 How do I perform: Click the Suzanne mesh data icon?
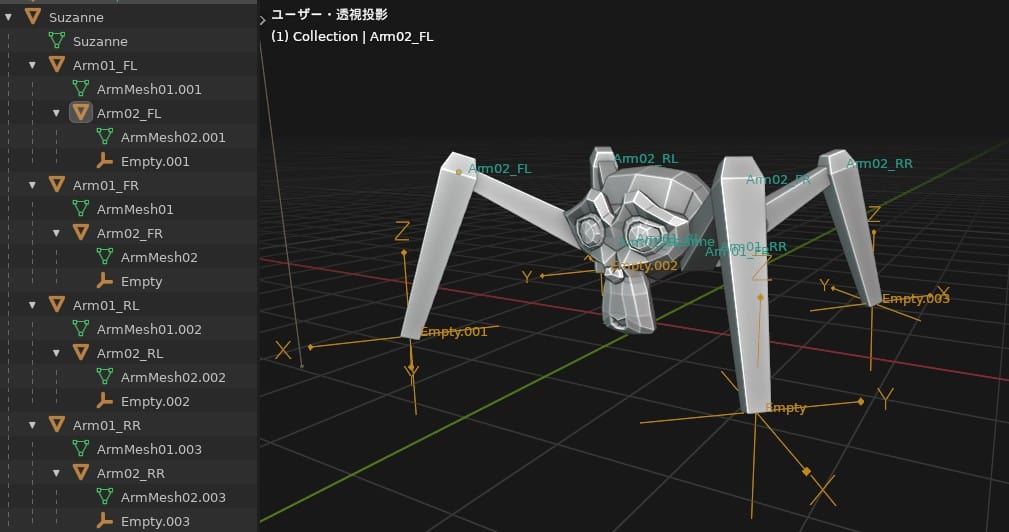click(x=57, y=41)
